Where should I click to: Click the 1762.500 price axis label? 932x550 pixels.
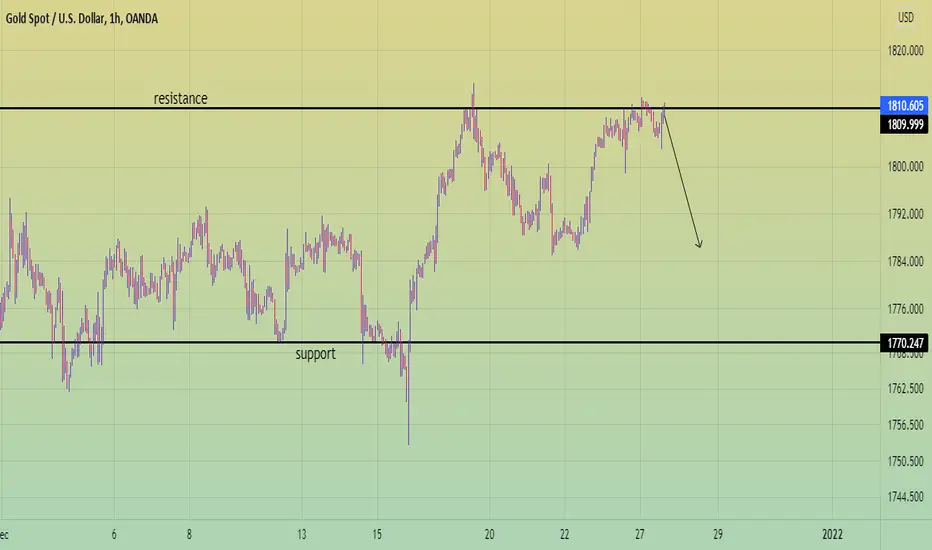click(905, 389)
